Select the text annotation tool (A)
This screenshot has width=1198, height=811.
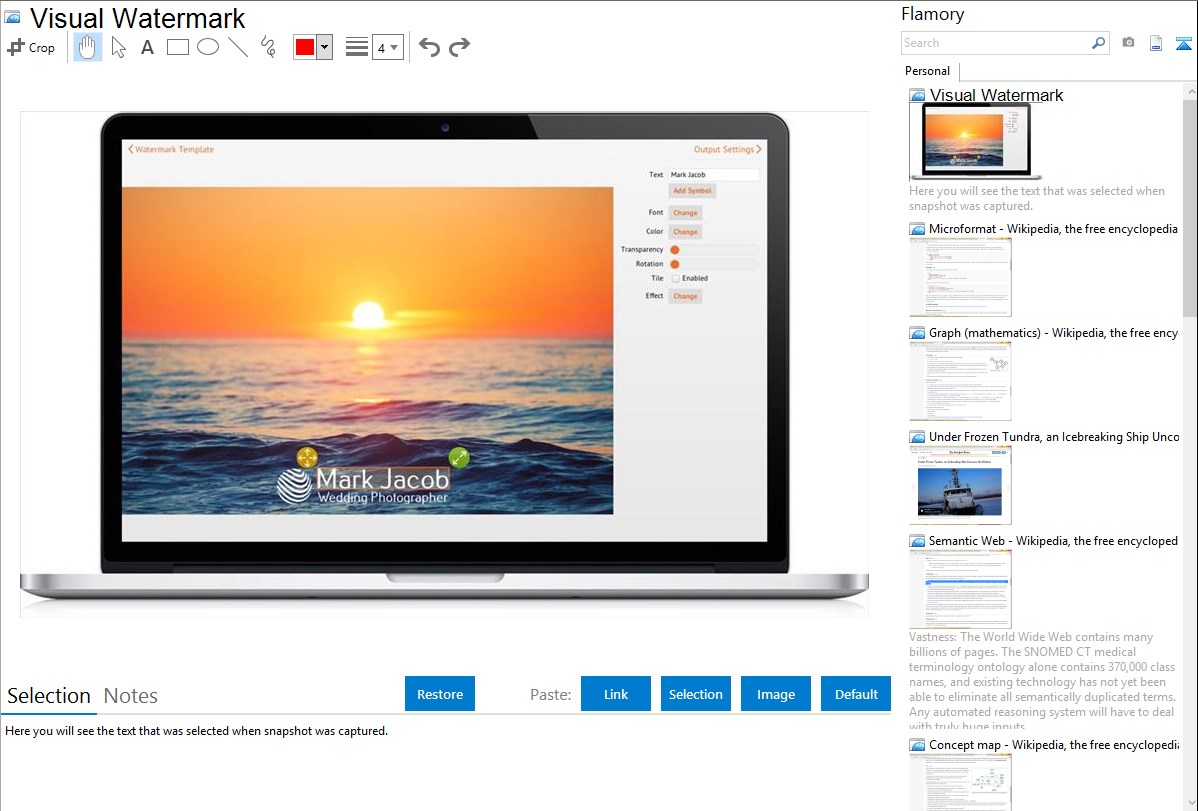(147, 47)
